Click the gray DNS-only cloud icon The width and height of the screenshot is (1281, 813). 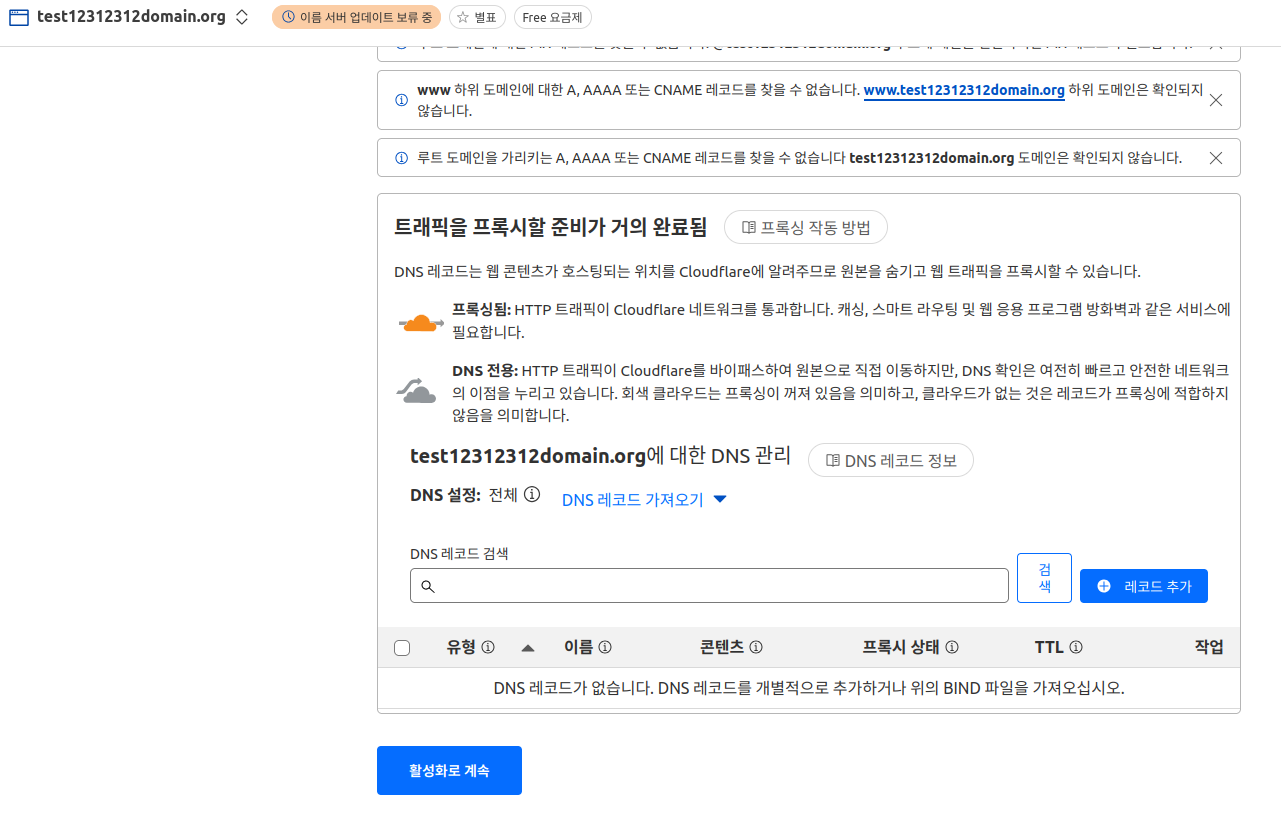(417, 390)
